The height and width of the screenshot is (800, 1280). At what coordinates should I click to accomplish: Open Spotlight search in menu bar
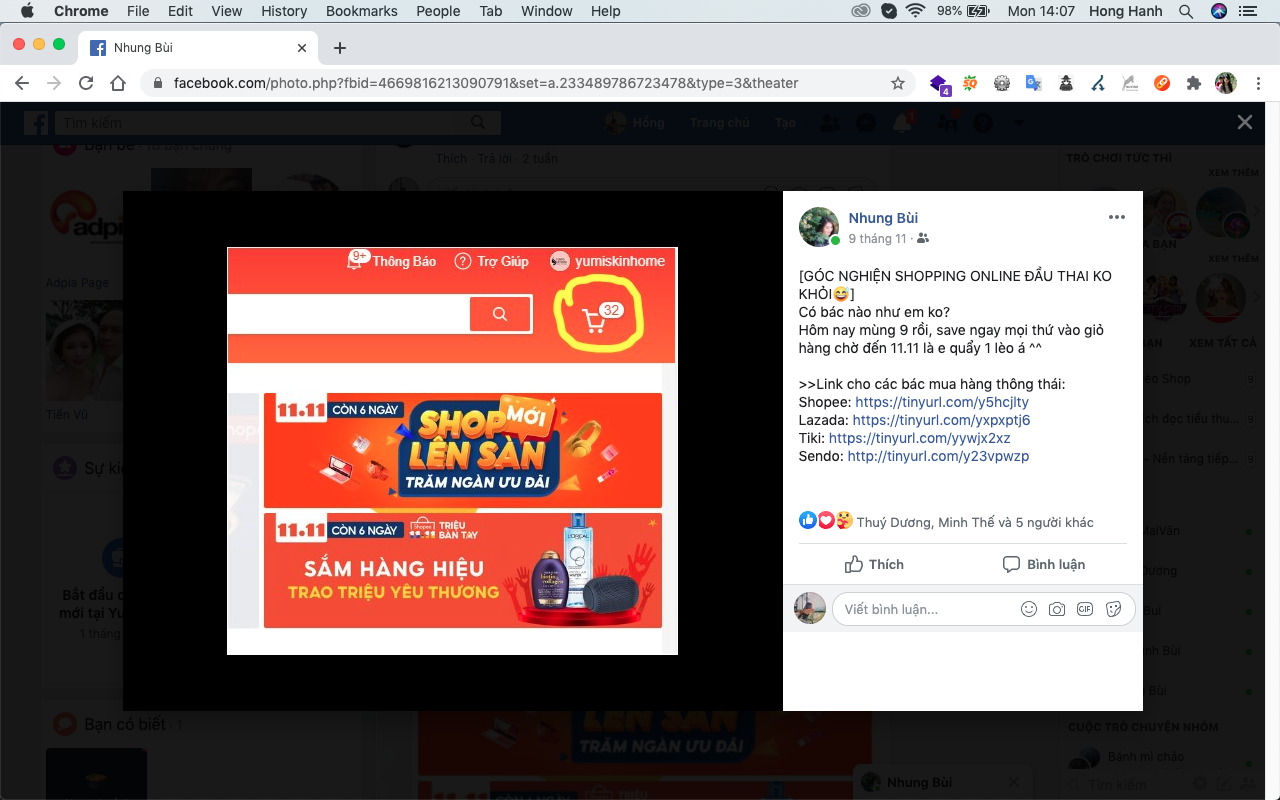[1186, 11]
